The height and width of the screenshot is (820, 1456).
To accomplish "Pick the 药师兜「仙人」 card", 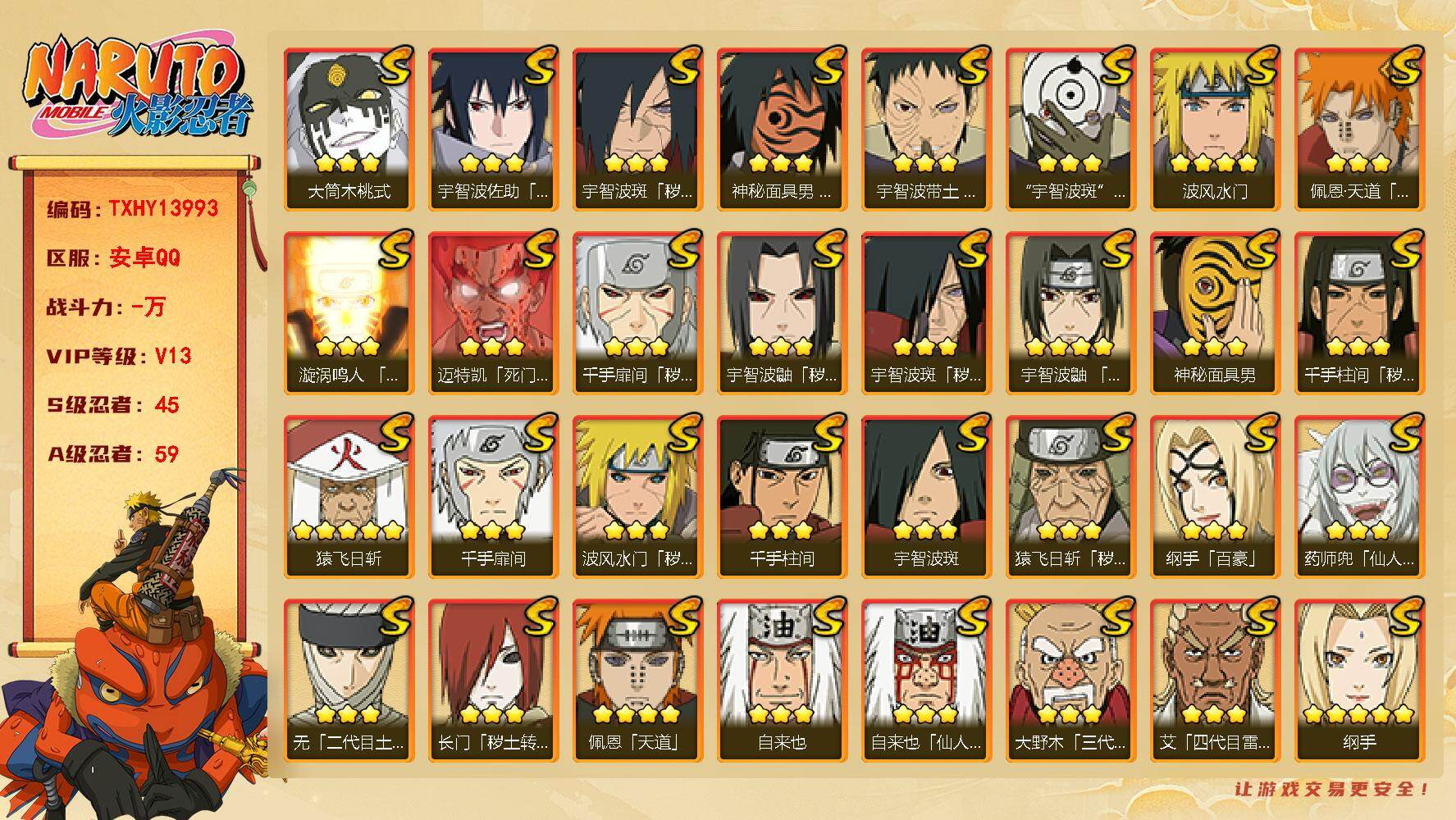I will tap(1359, 497).
